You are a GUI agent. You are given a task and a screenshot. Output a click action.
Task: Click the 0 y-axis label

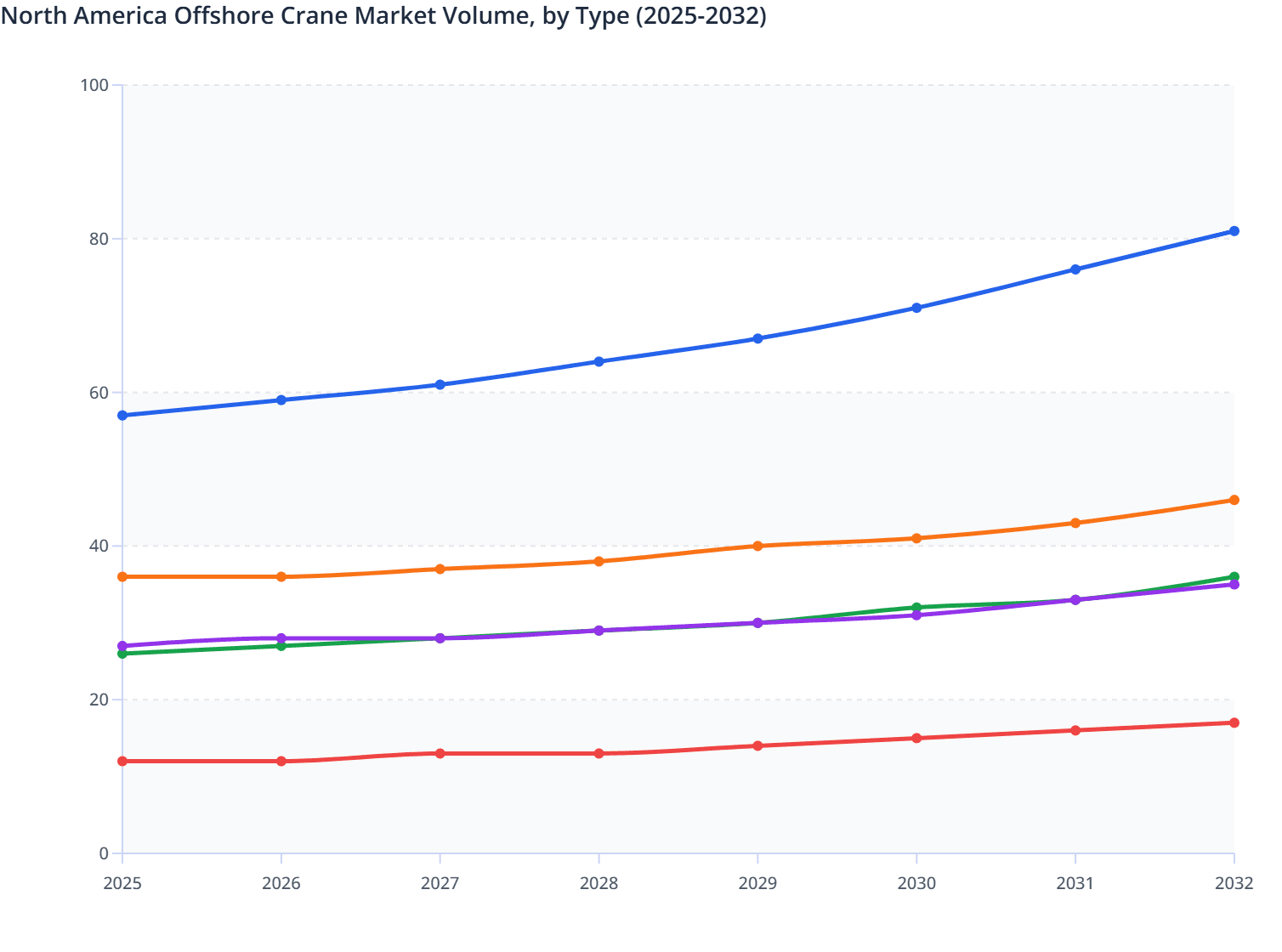click(x=104, y=852)
